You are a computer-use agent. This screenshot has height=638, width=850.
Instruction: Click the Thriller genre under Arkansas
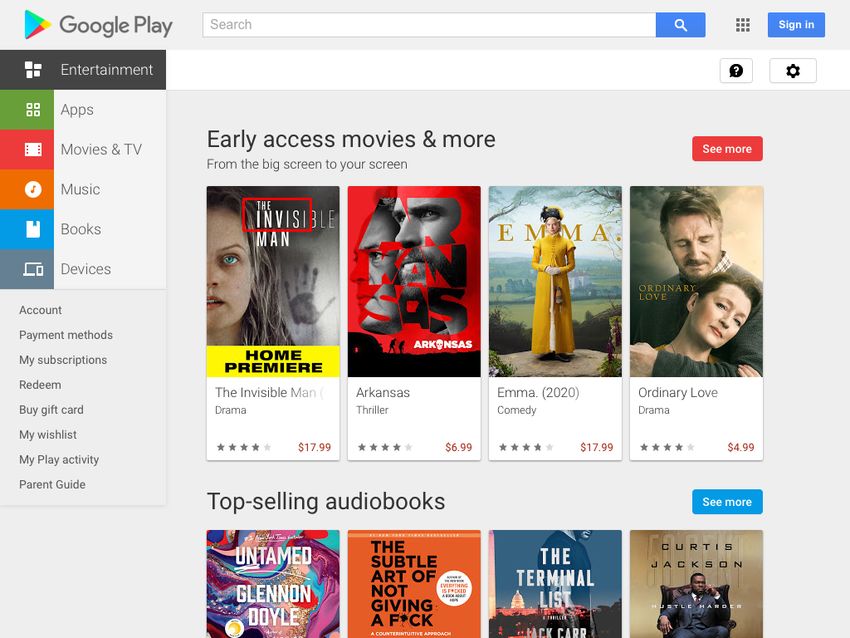(372, 410)
